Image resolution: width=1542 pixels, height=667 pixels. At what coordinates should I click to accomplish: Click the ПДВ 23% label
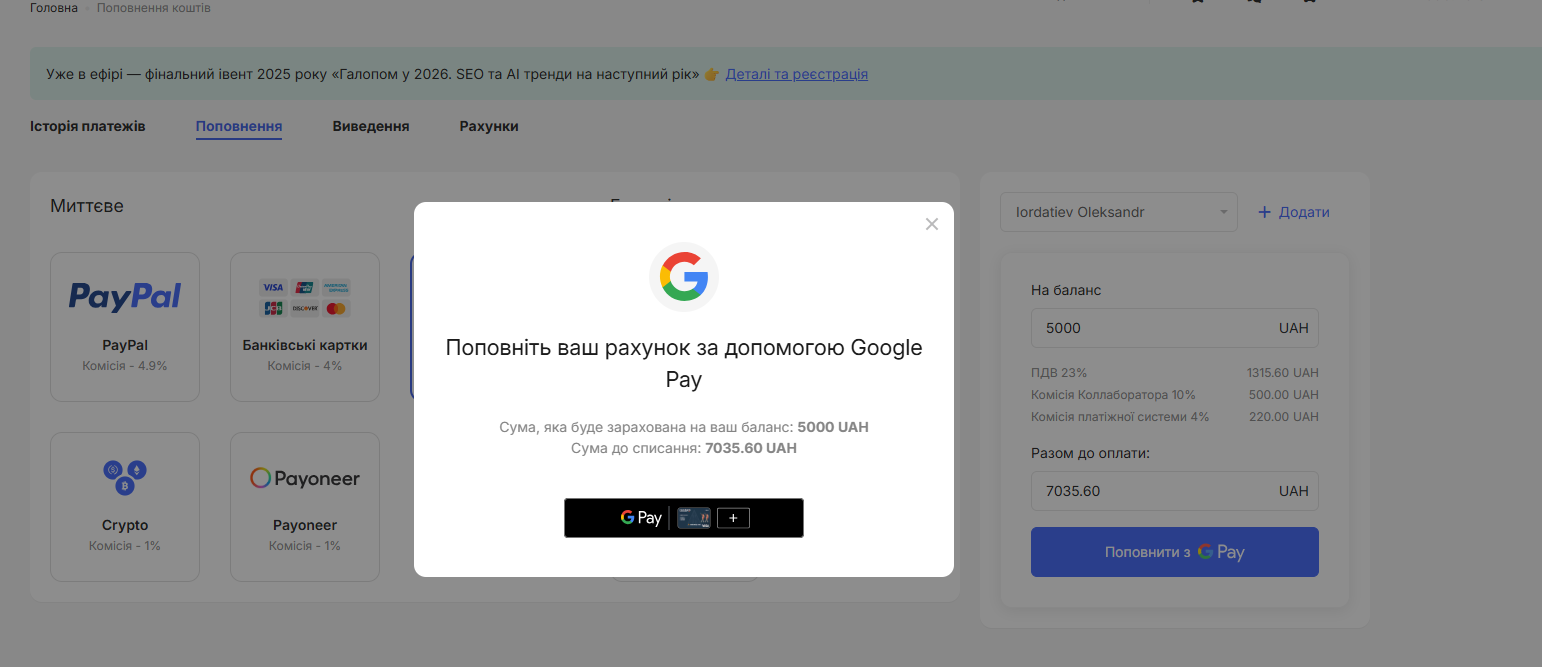(1059, 372)
